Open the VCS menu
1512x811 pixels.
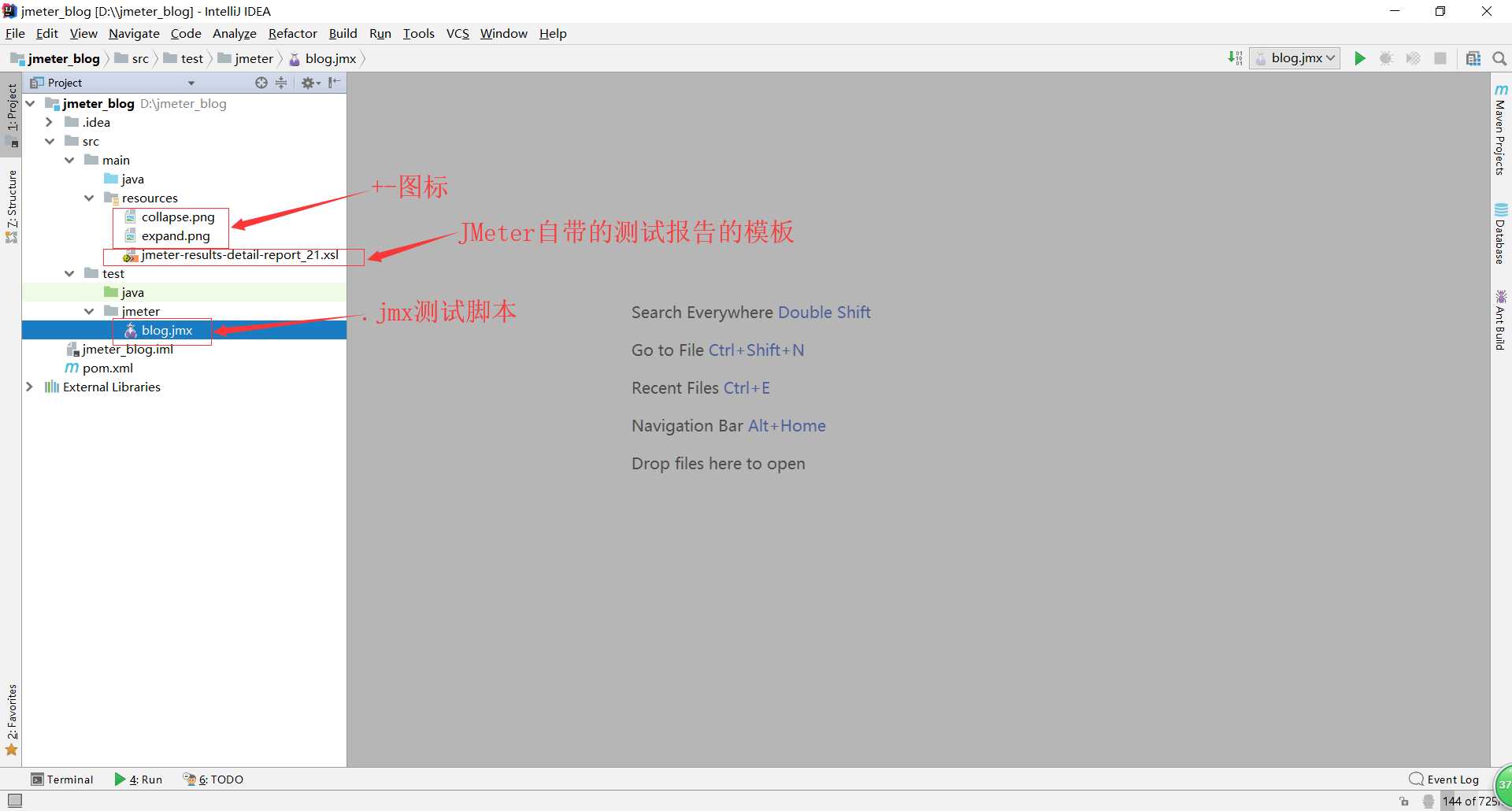pyautogui.click(x=458, y=33)
